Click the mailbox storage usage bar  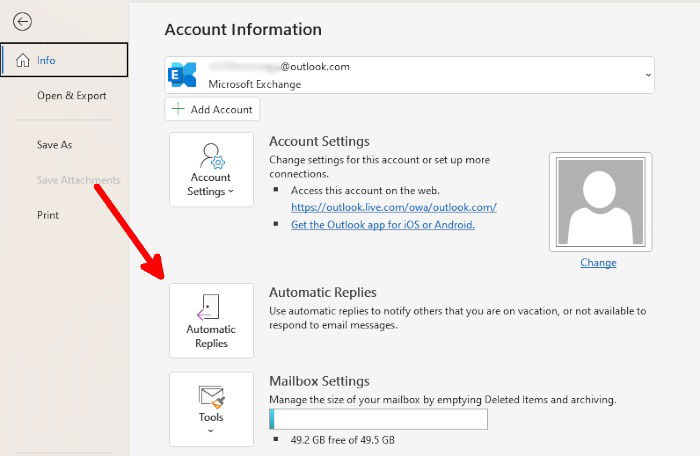pos(378,419)
